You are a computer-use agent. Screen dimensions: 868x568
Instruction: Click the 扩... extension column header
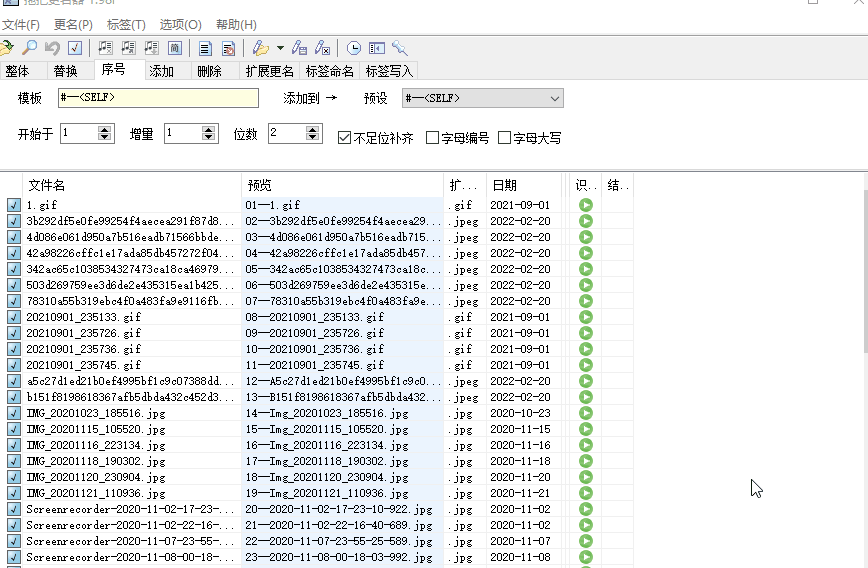(465, 185)
